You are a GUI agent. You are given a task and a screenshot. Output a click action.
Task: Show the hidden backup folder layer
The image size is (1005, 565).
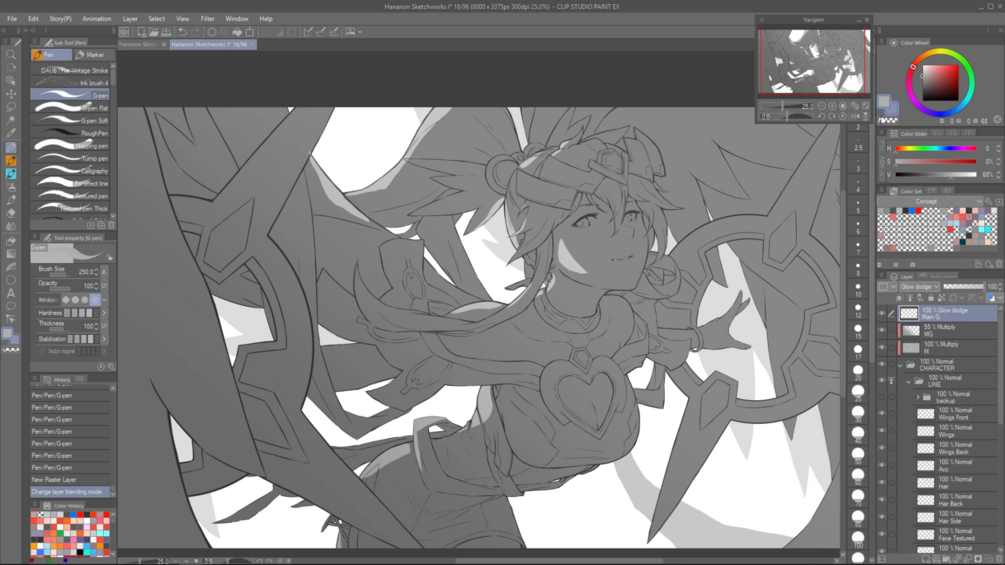[x=881, y=397]
